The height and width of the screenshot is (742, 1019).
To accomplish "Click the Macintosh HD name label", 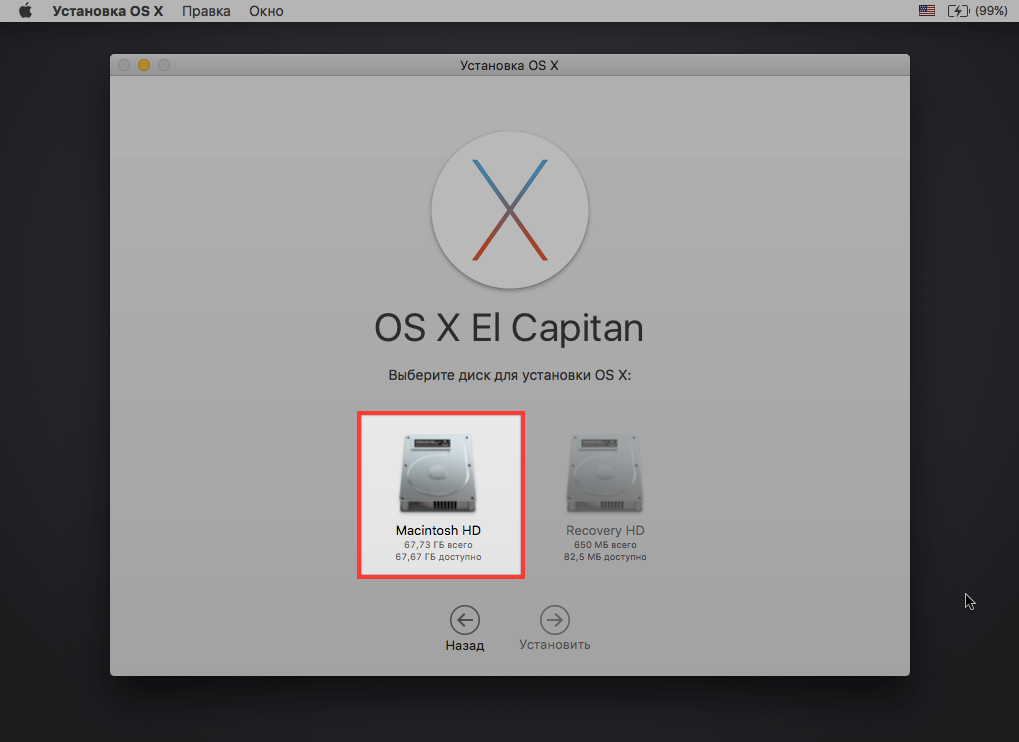I will [x=438, y=530].
